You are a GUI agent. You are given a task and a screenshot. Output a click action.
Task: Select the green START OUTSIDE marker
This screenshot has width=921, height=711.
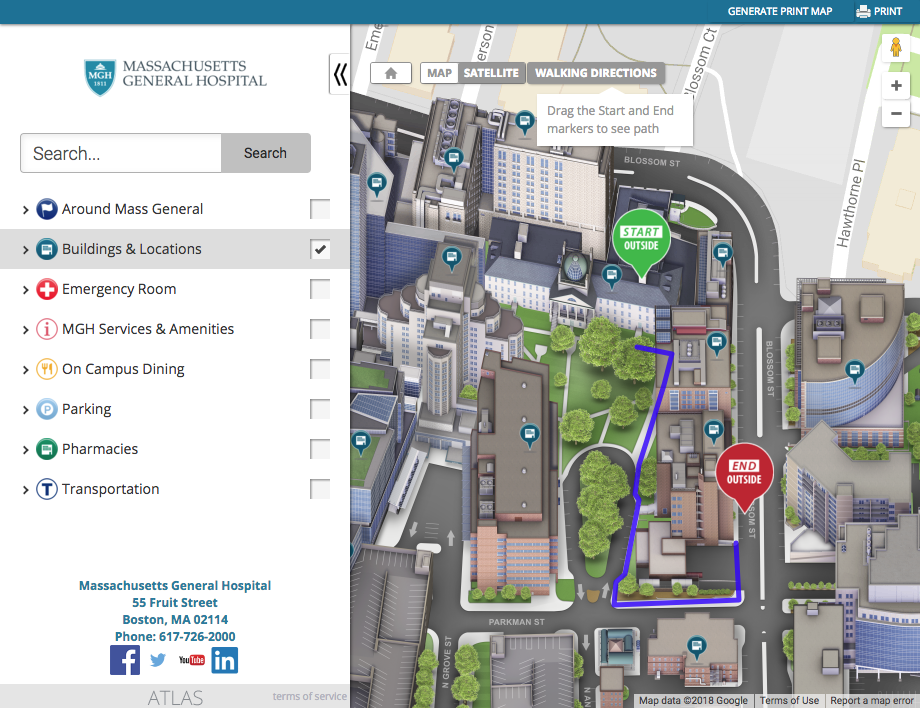641,239
